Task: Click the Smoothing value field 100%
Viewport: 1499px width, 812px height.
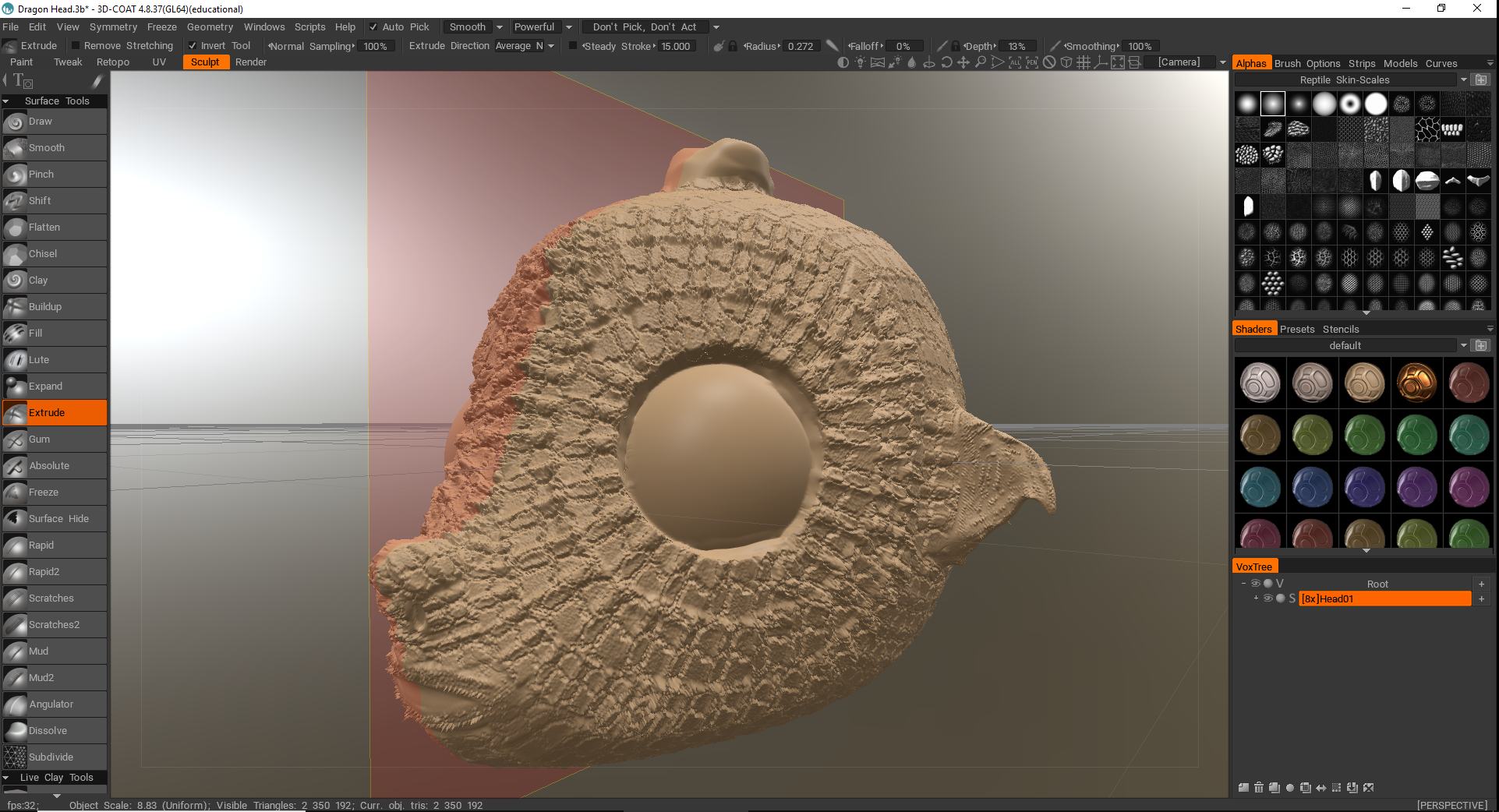Action: [1140, 47]
